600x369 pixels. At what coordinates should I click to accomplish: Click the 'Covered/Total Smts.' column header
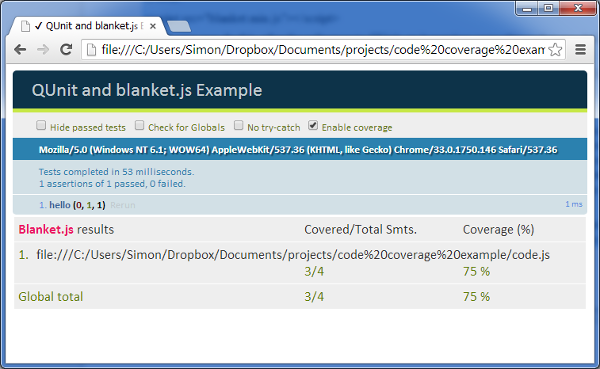[360, 229]
